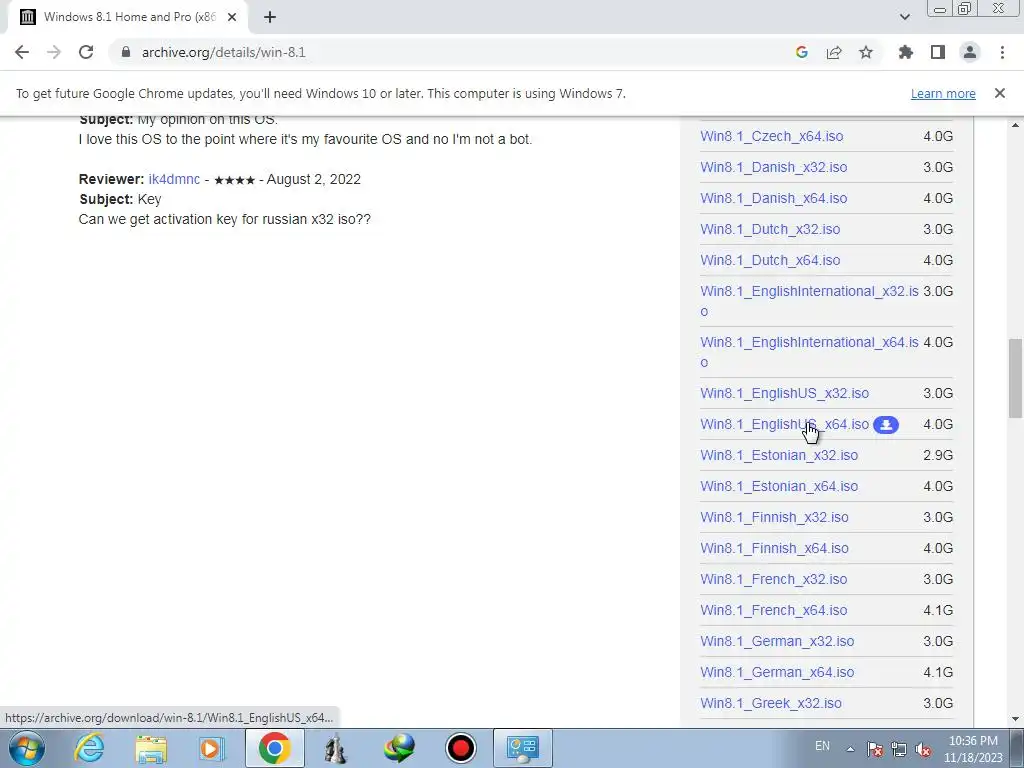The image size is (1024, 768).
Task: Download Win8.1_Czech_x64.iso
Action: pos(771,136)
